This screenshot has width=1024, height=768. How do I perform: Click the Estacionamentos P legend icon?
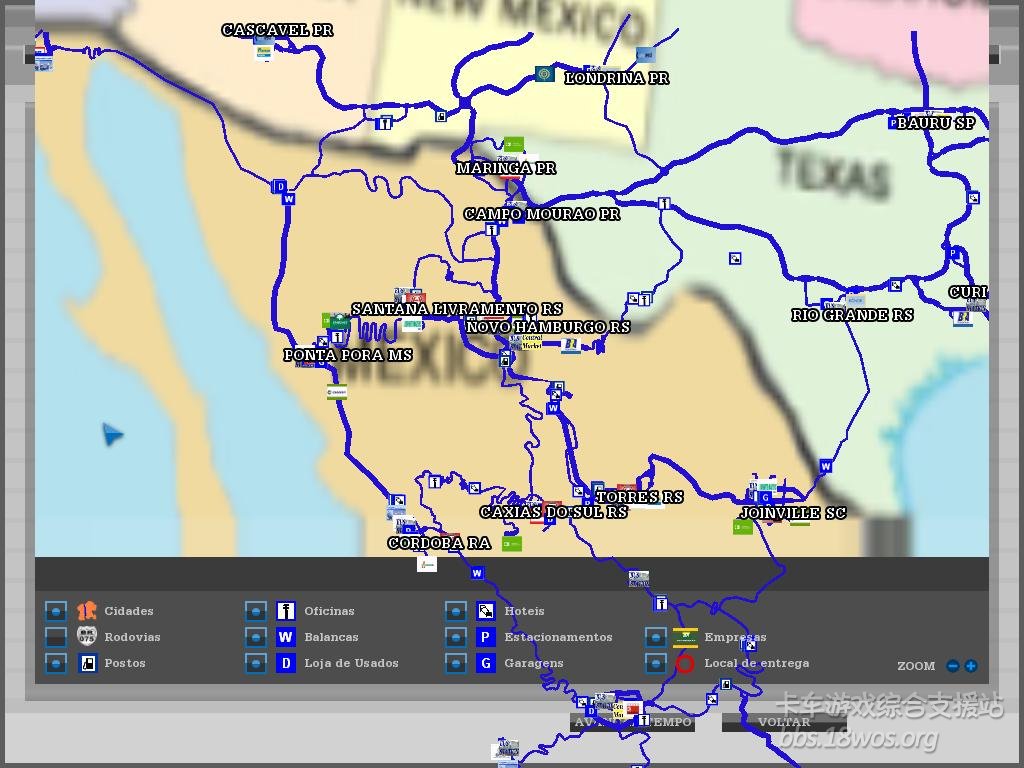click(486, 637)
